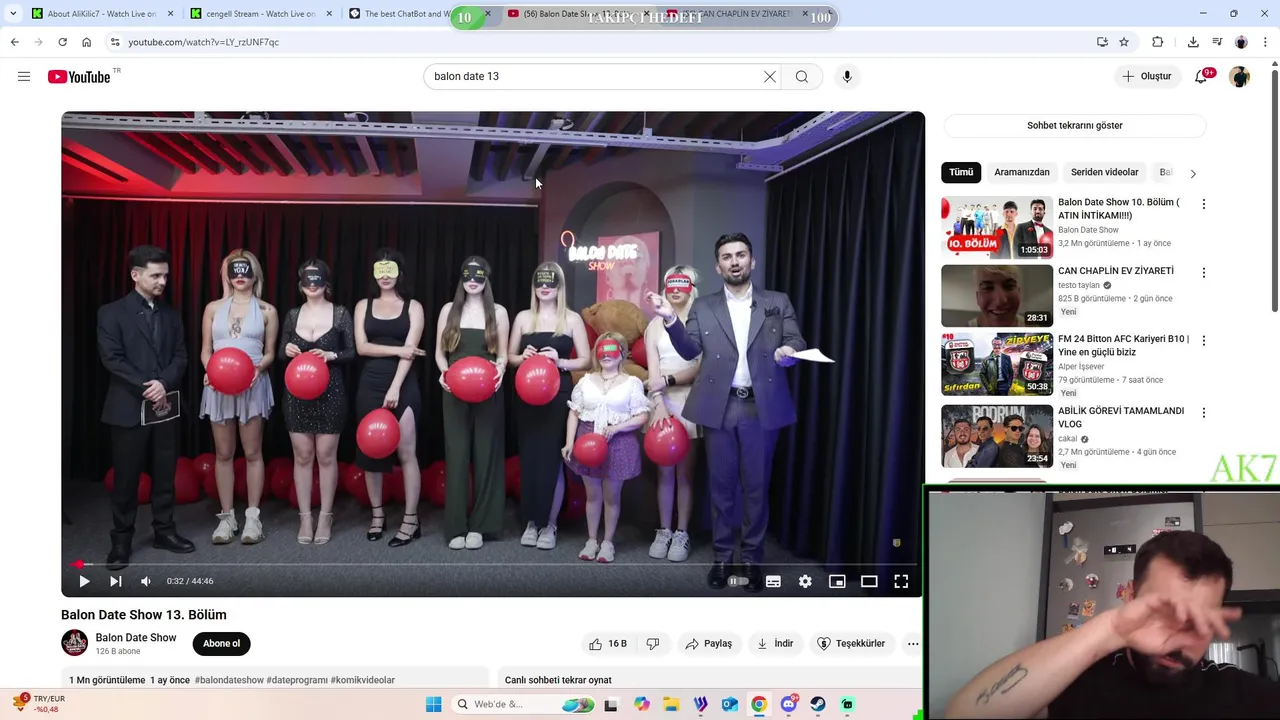Open Balon Date Show channel avatar
This screenshot has width=1280, height=720.
tap(74, 643)
